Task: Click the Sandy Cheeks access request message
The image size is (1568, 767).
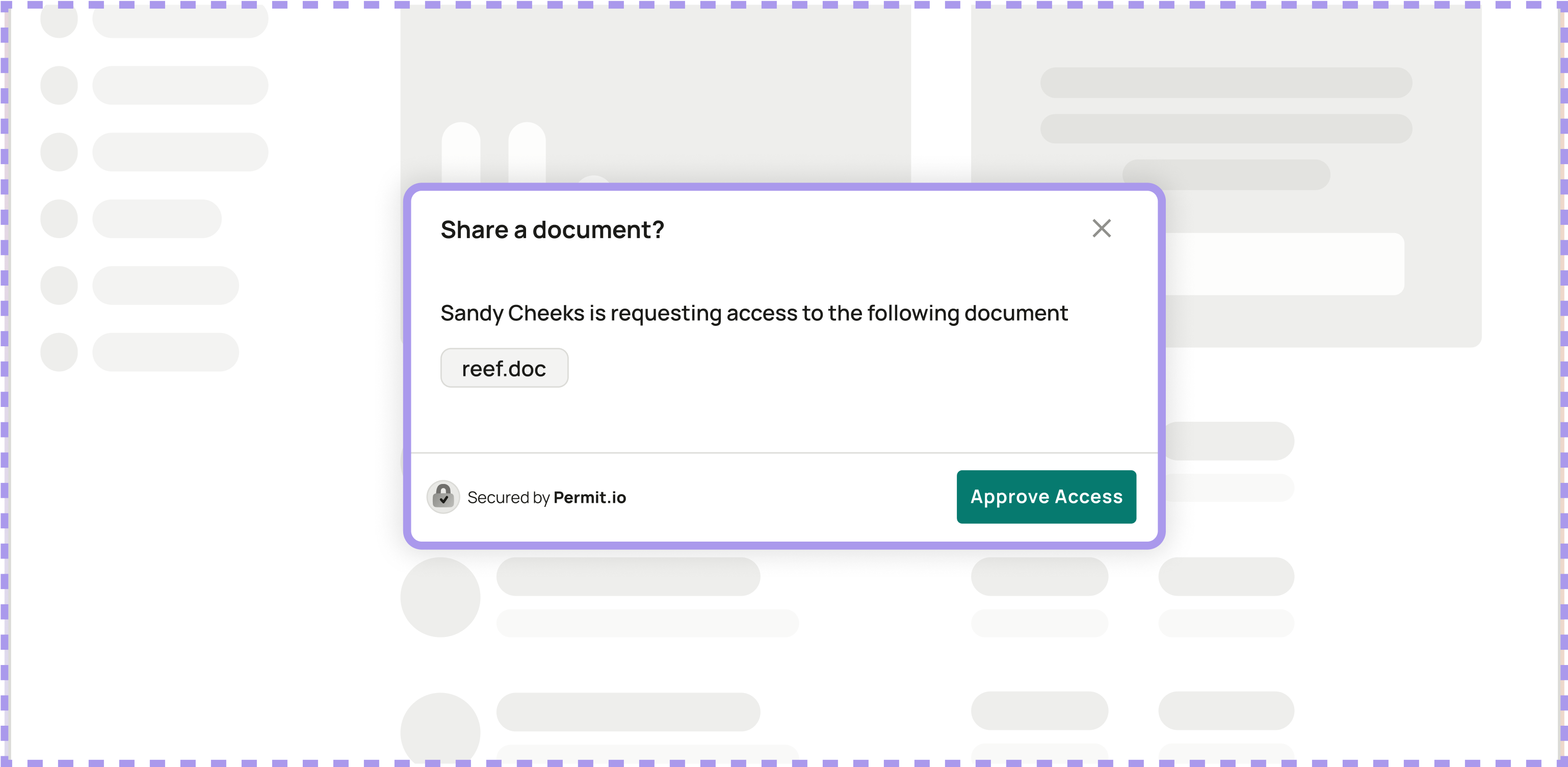Action: click(753, 313)
